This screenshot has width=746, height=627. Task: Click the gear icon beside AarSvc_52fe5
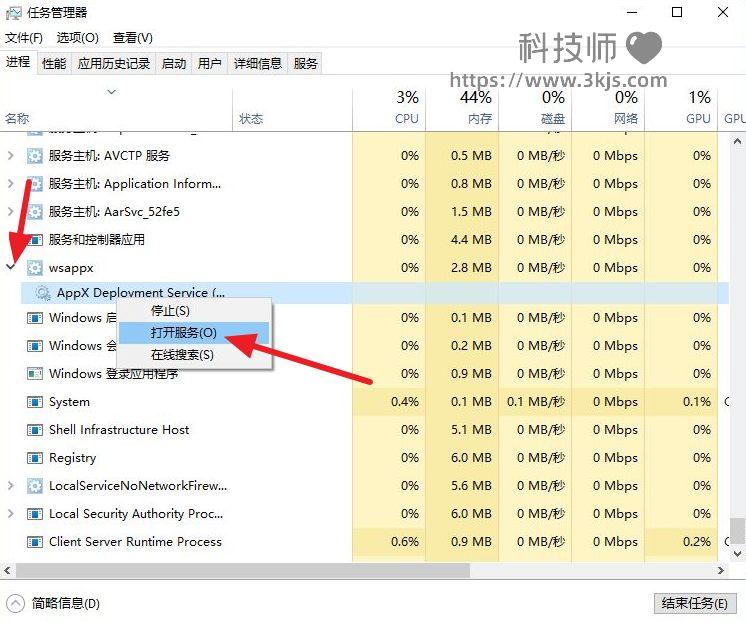pyautogui.click(x=35, y=212)
